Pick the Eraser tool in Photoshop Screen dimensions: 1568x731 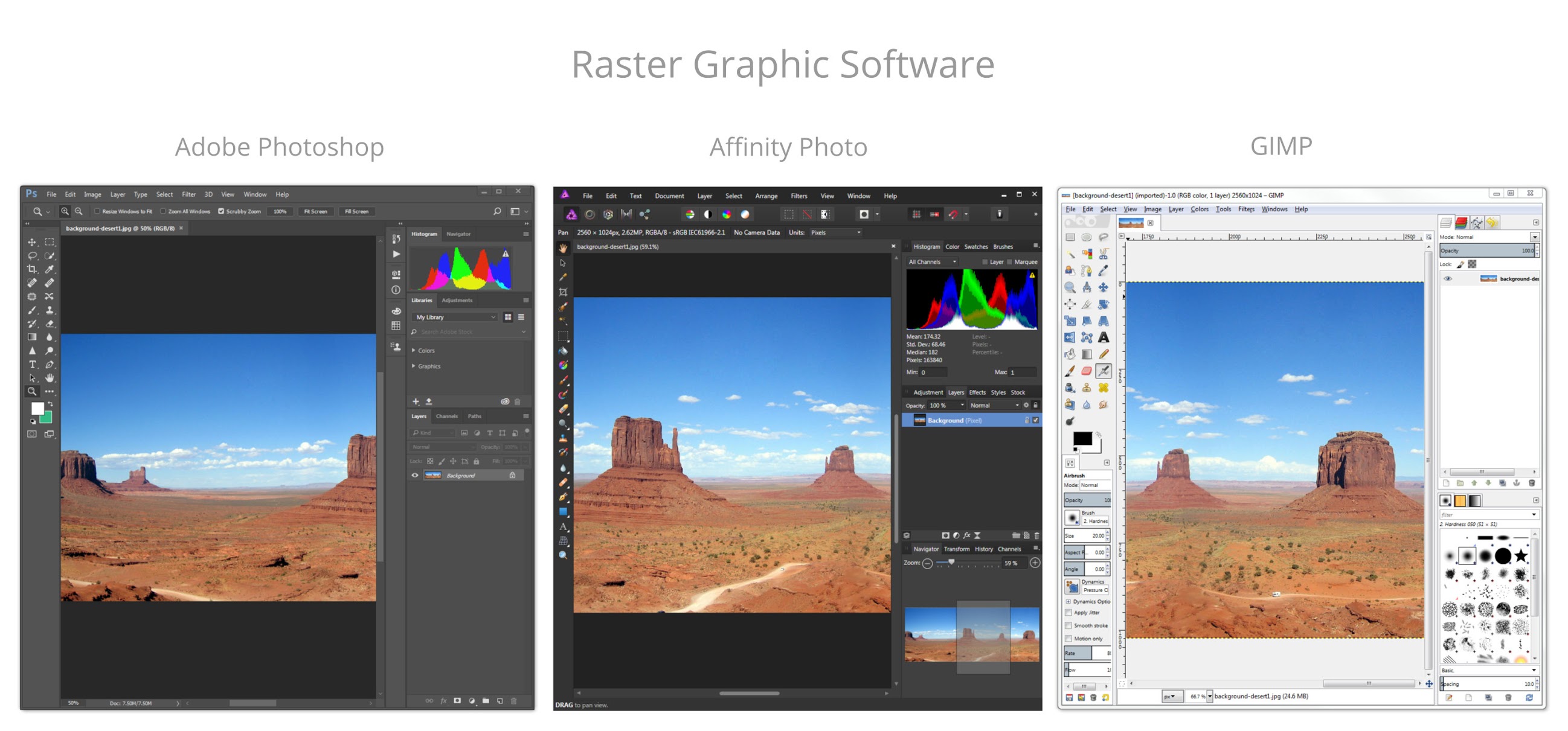(50, 324)
